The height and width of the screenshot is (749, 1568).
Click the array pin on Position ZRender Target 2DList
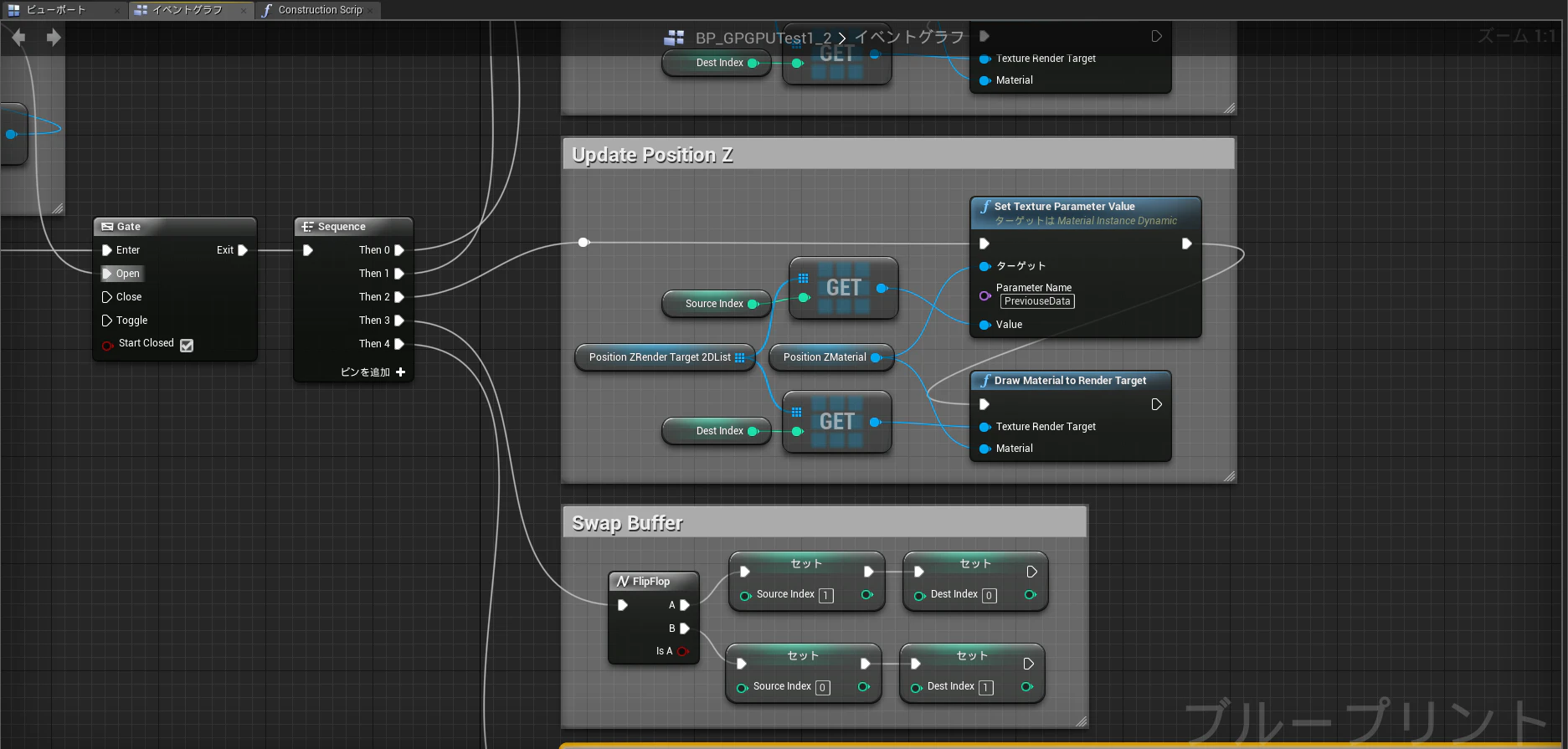[x=740, y=357]
